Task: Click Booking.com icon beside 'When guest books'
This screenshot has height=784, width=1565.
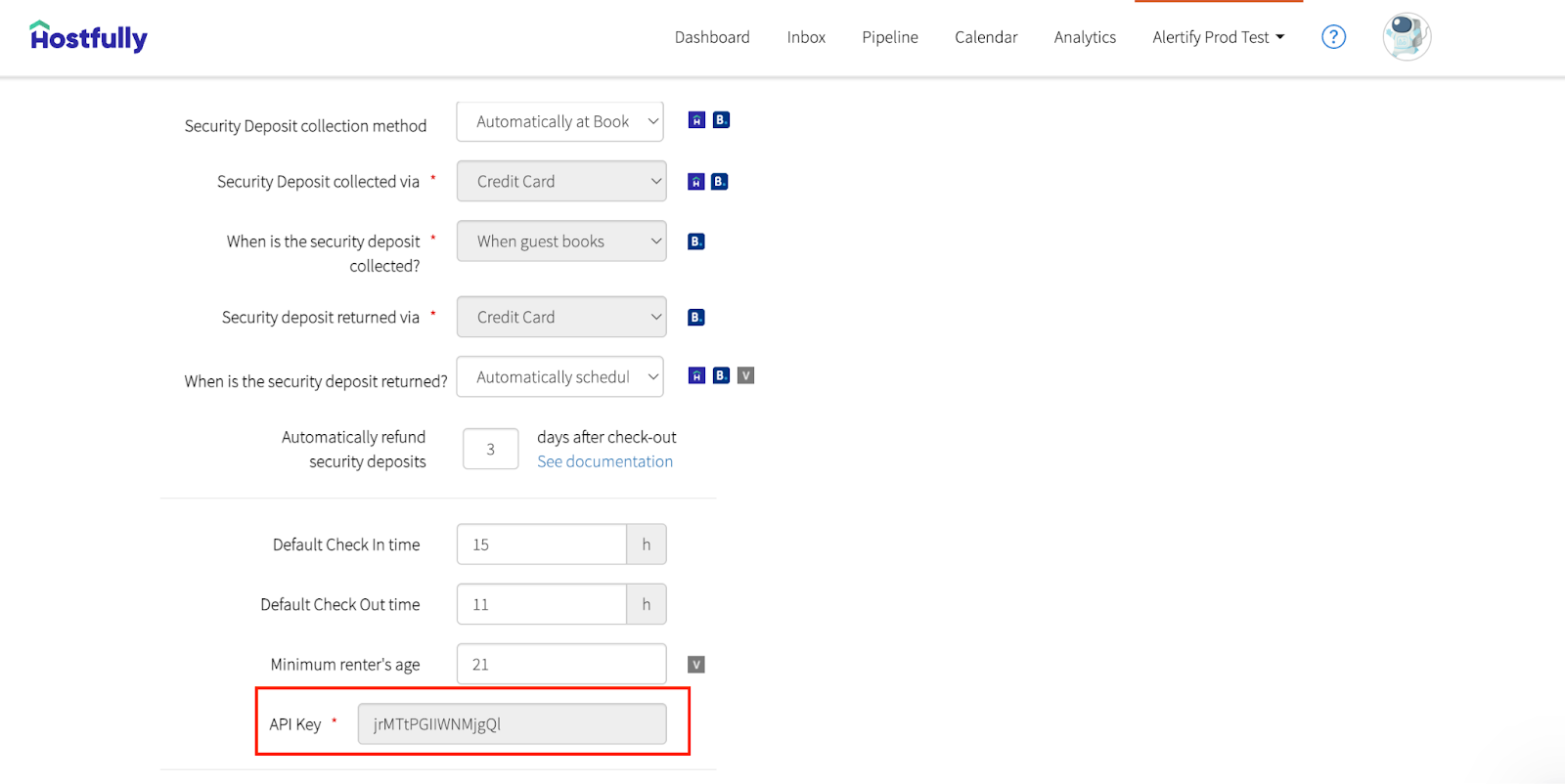Action: (x=696, y=241)
